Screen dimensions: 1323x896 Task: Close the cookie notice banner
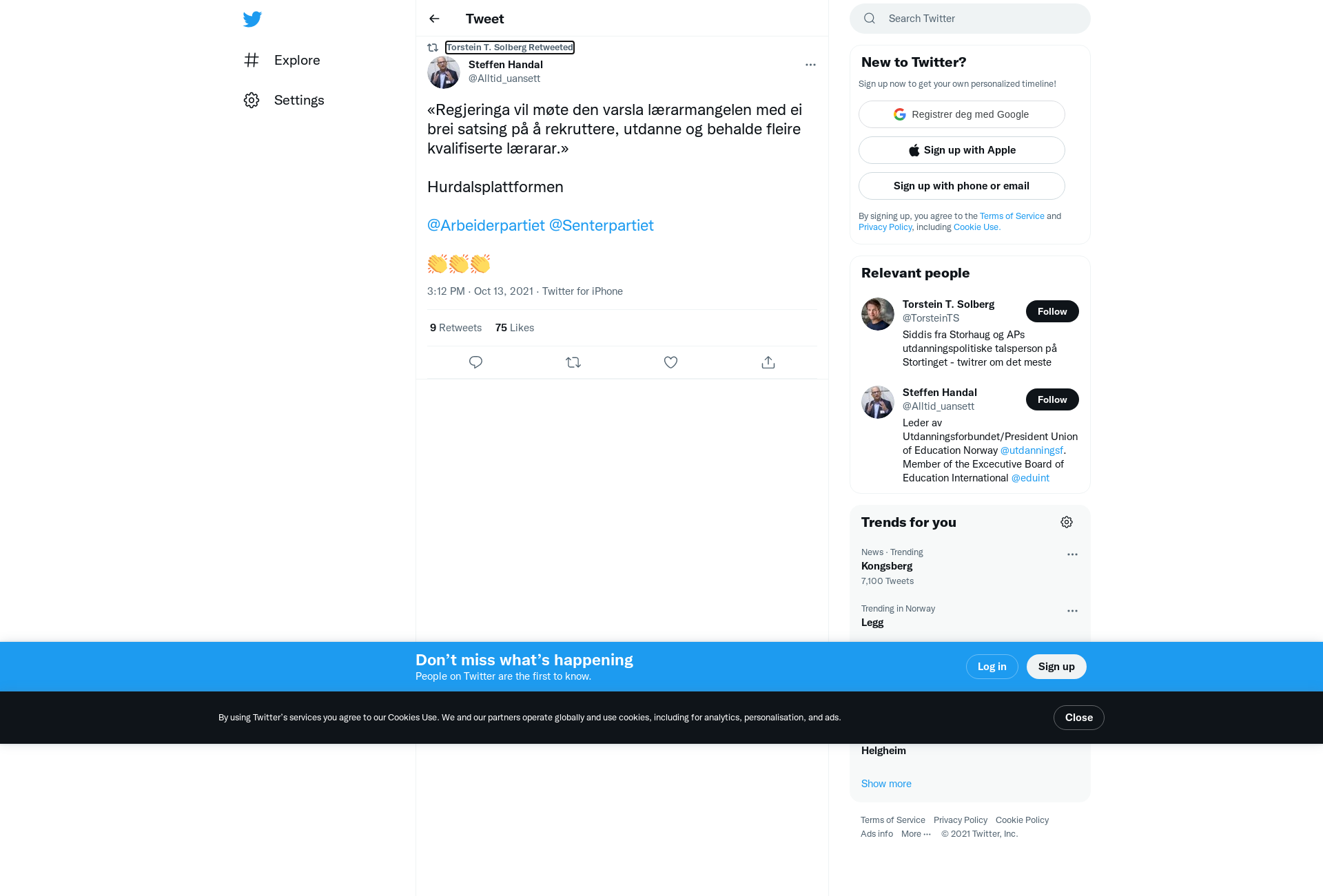(x=1078, y=718)
